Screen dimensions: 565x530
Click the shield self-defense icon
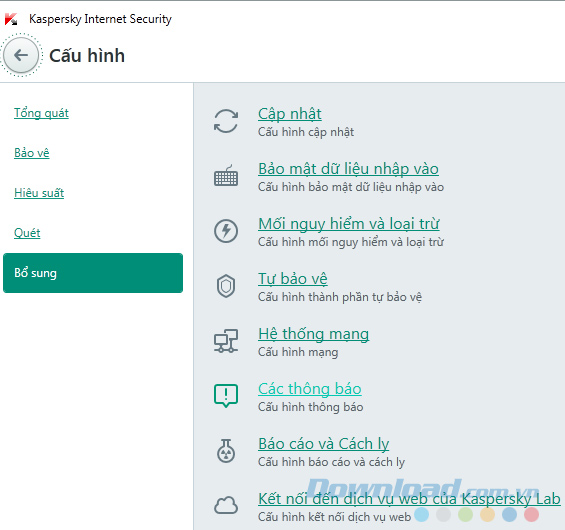click(226, 286)
